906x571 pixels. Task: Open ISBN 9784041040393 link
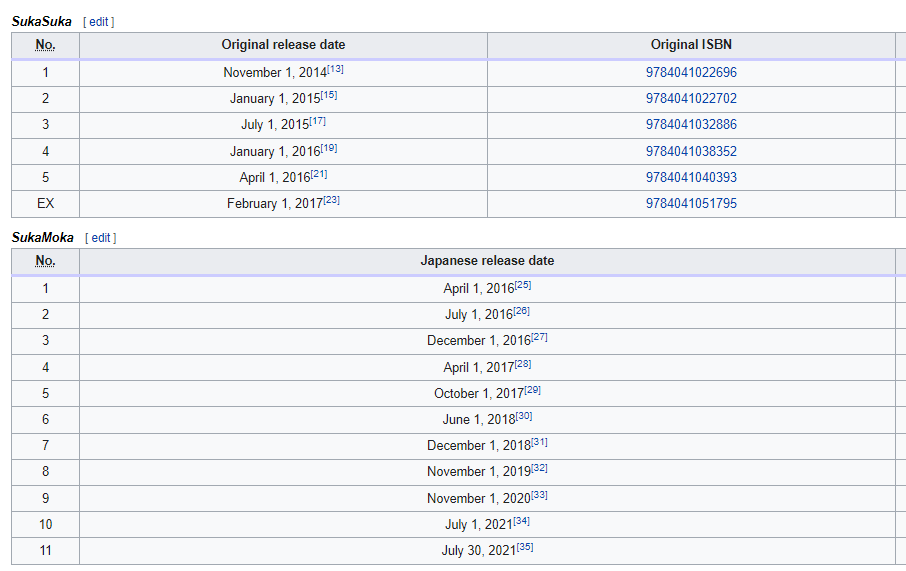click(691, 177)
